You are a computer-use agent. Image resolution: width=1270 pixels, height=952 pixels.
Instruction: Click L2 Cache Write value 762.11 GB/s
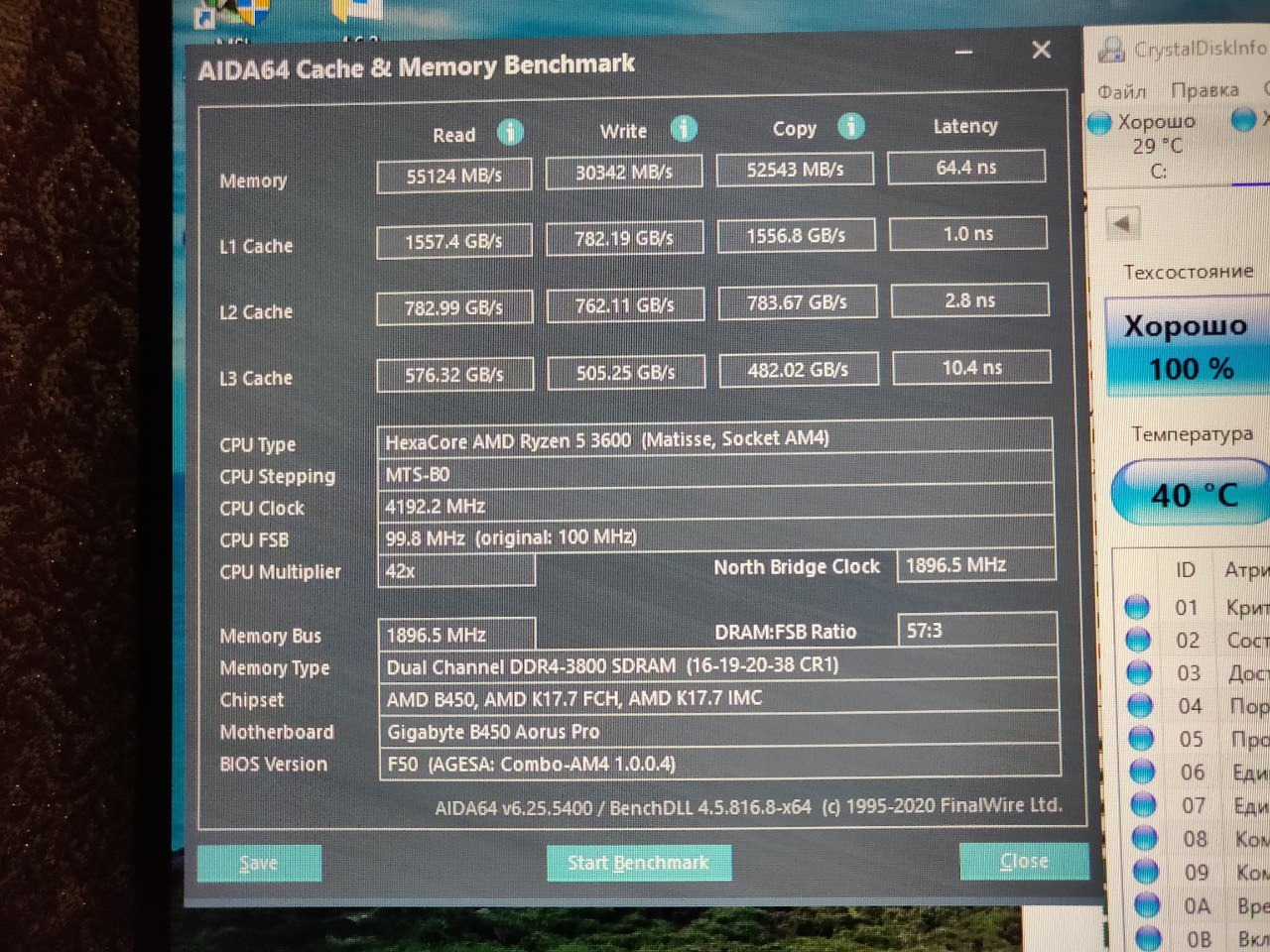tap(626, 304)
